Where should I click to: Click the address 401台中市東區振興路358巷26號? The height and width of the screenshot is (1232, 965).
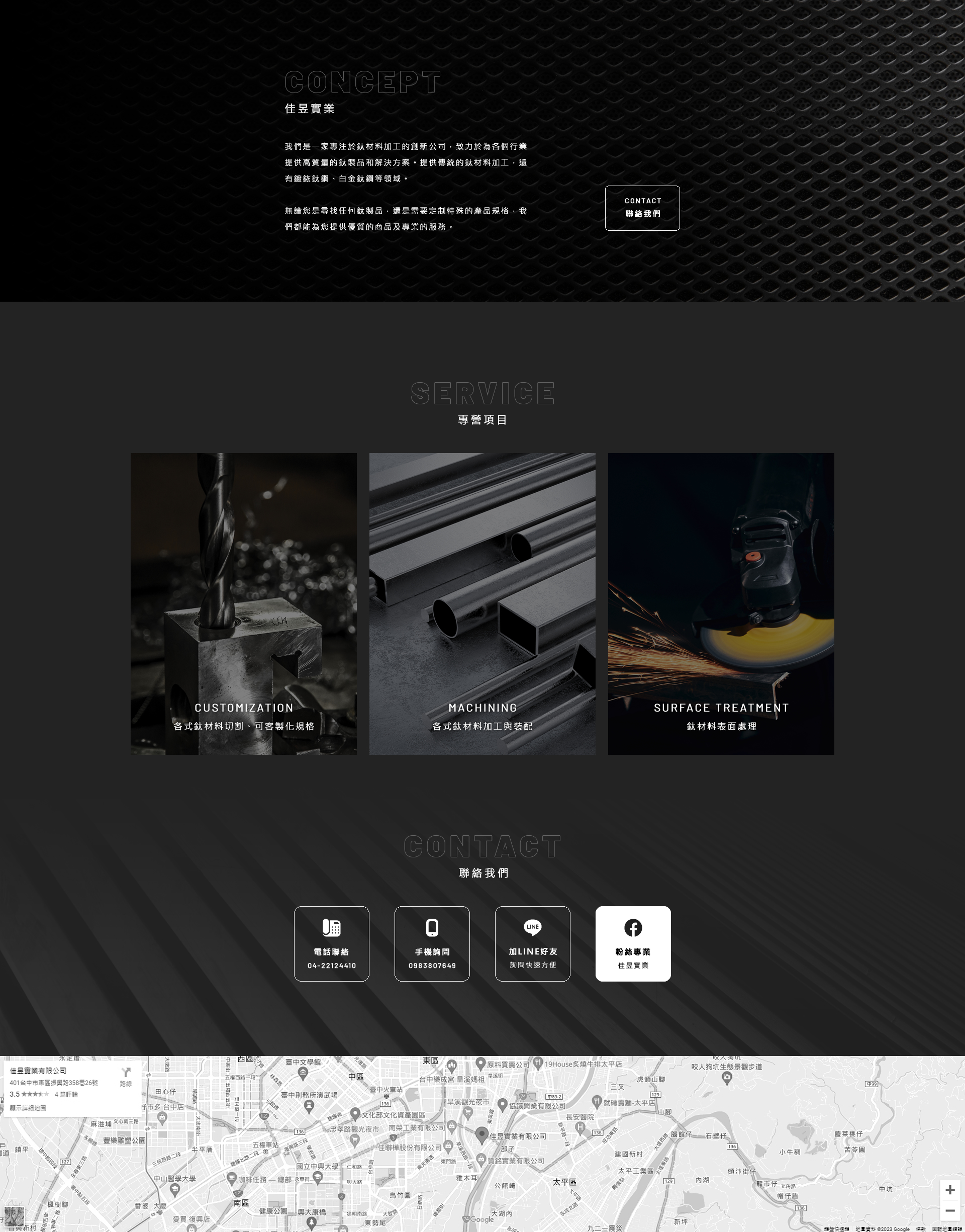(x=54, y=1082)
